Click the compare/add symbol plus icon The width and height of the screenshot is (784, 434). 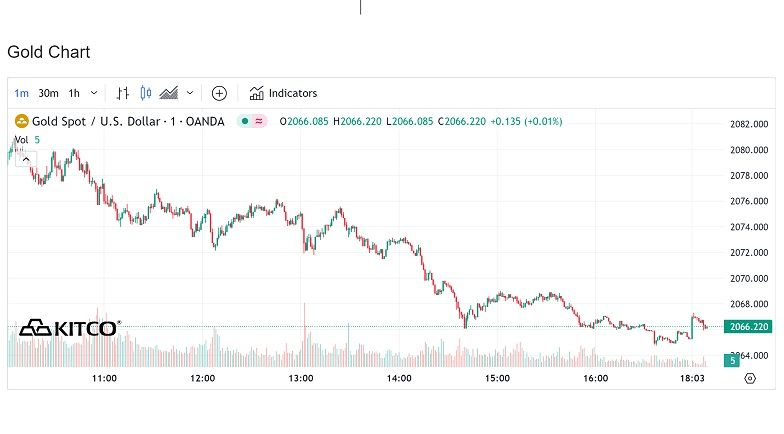[219, 93]
